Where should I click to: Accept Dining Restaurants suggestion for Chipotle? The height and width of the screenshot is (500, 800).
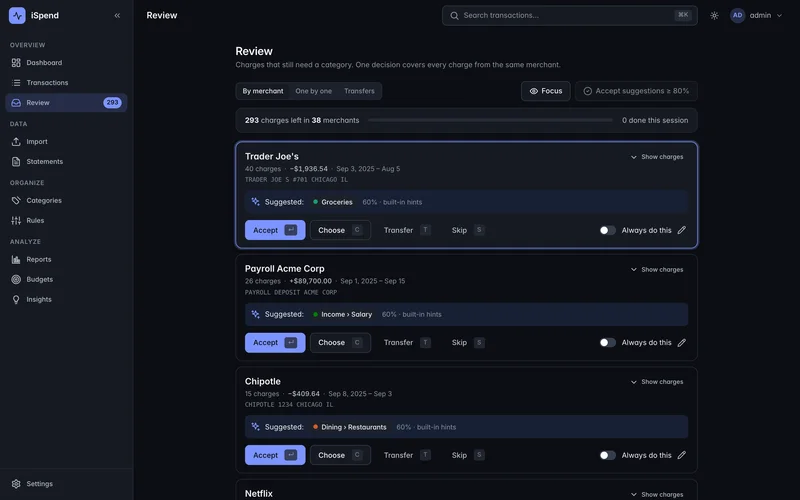[x=275, y=455]
